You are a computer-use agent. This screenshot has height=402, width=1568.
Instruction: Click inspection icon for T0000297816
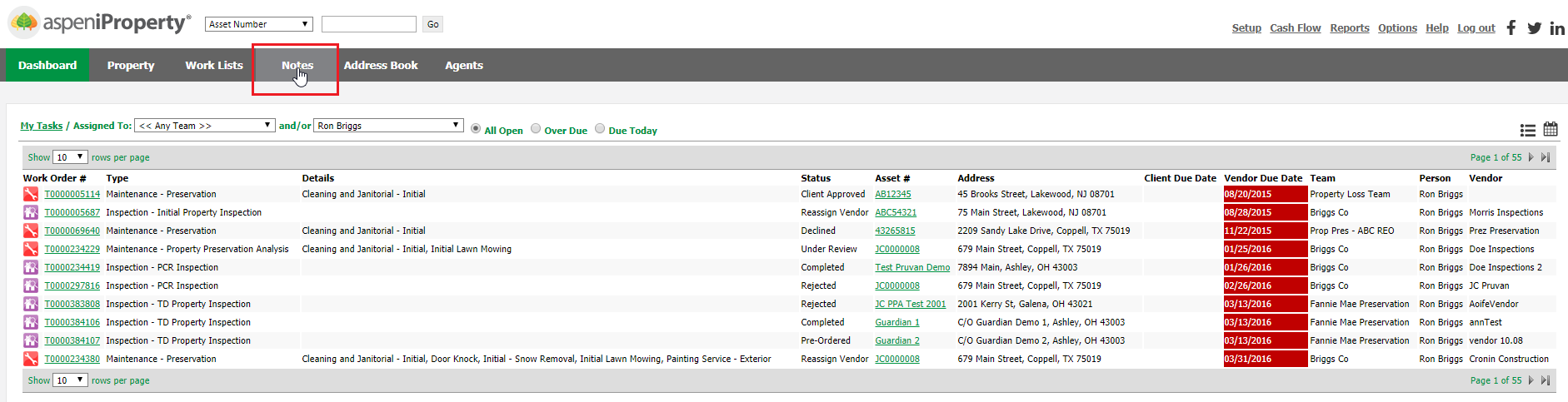pyautogui.click(x=31, y=285)
